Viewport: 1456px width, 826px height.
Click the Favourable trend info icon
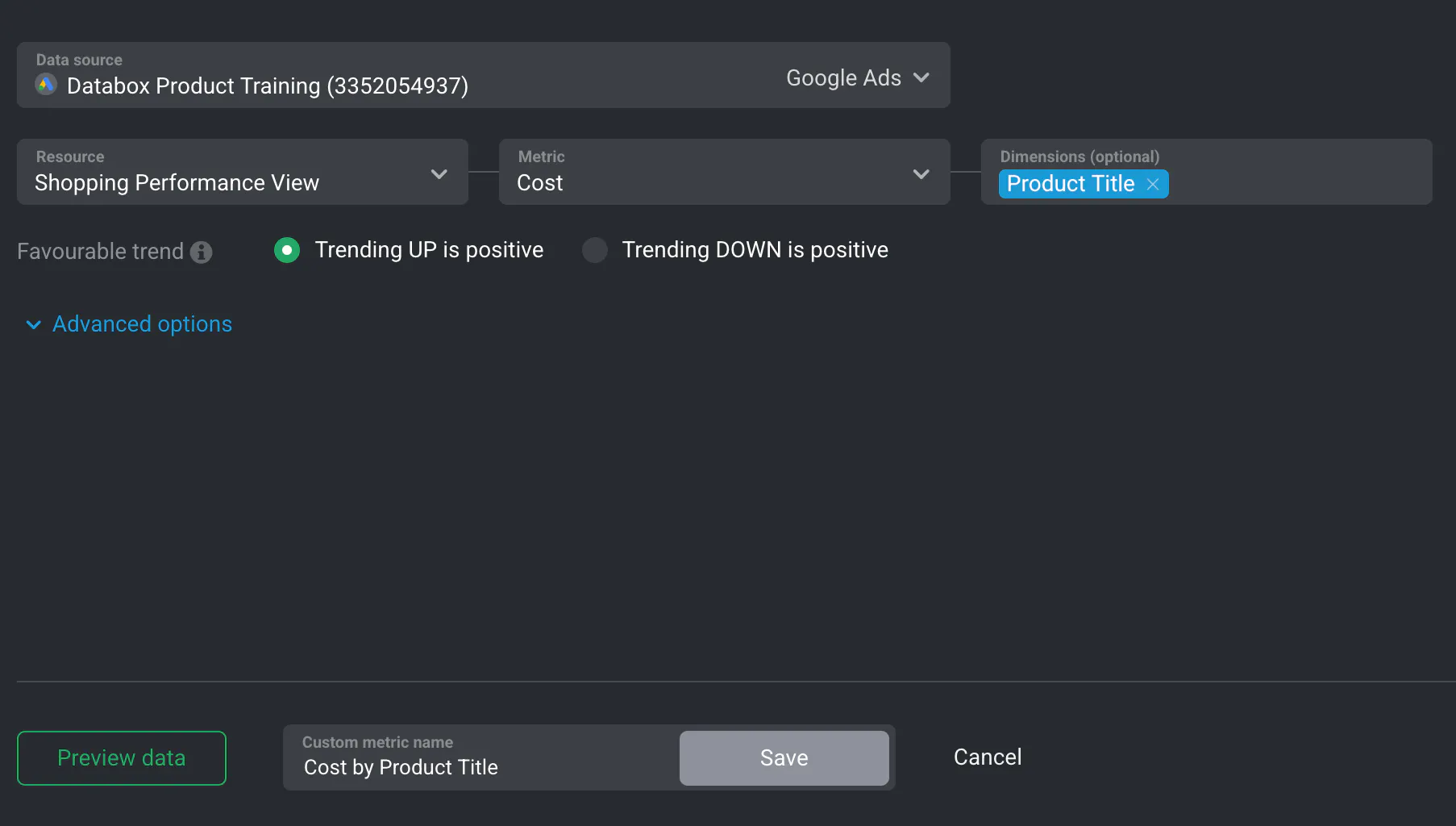coord(202,252)
